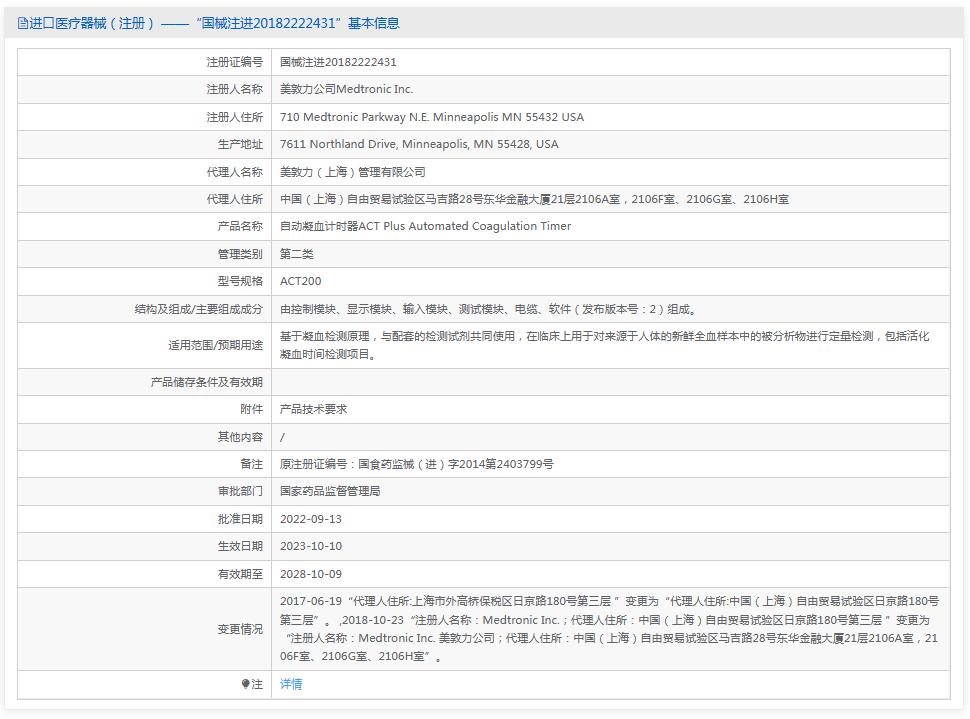Click the 注册人名称 label cell
The height and width of the screenshot is (719, 970).
tap(144, 89)
